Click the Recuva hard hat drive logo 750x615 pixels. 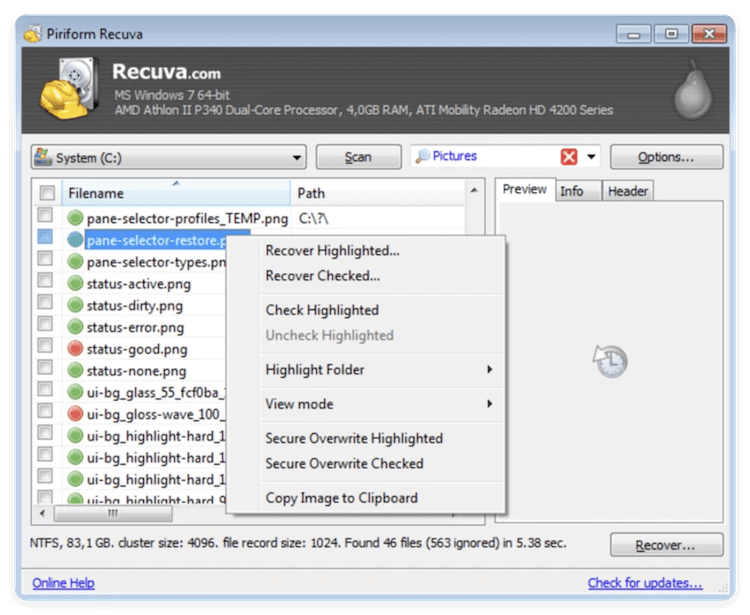68,88
